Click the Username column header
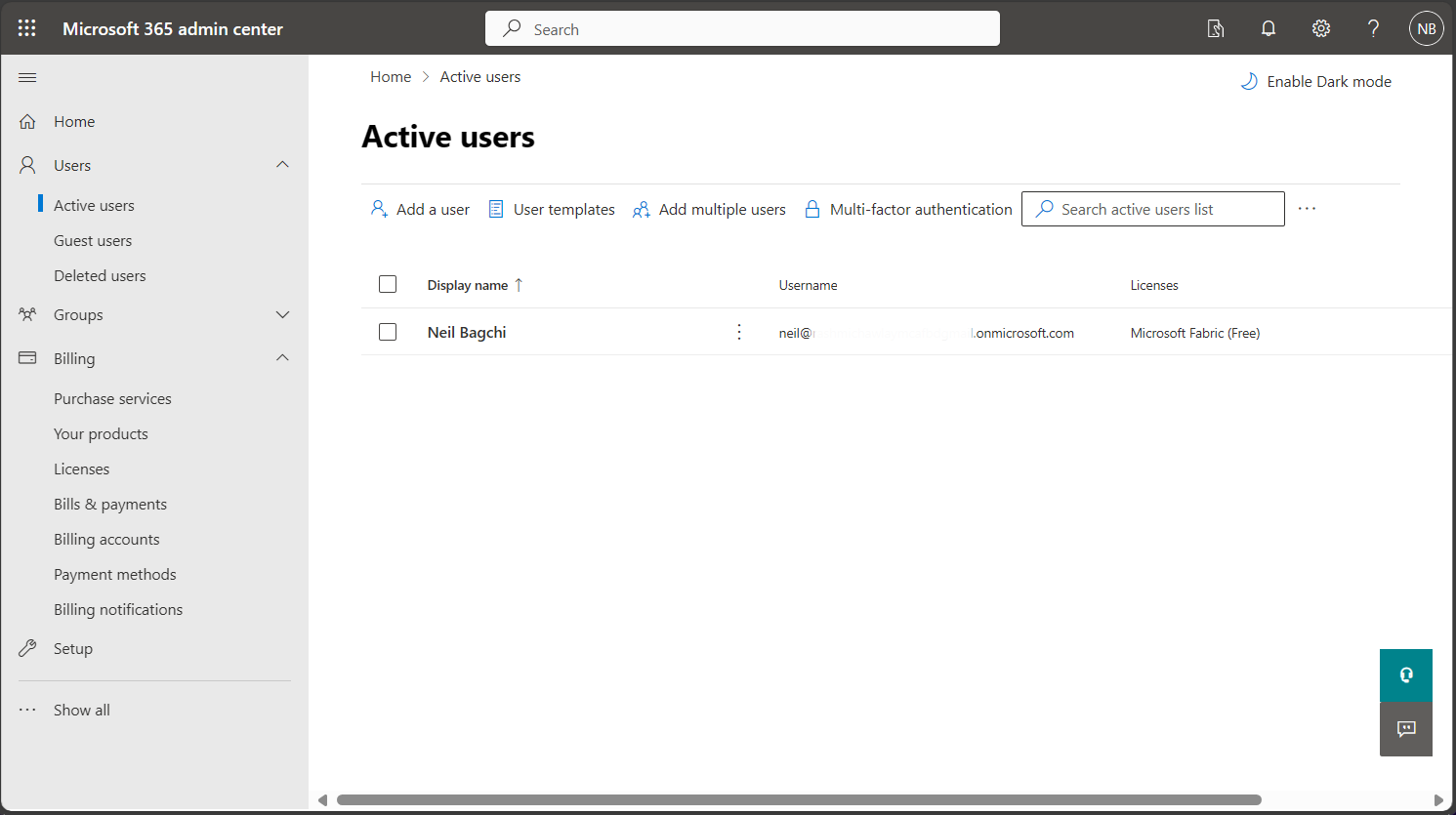 click(808, 285)
